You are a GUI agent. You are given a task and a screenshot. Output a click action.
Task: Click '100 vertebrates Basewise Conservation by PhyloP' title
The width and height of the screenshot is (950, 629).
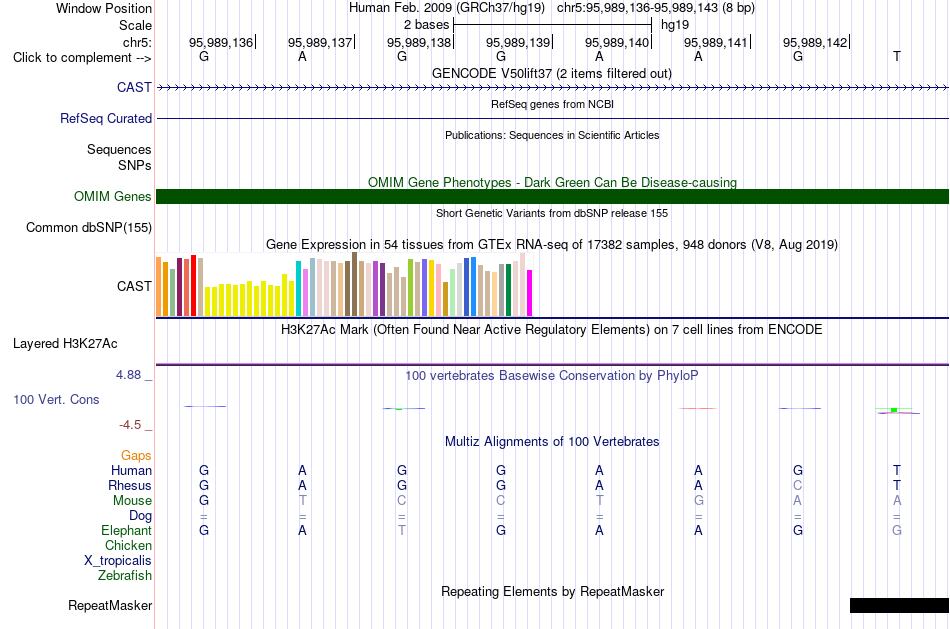[x=551, y=376]
